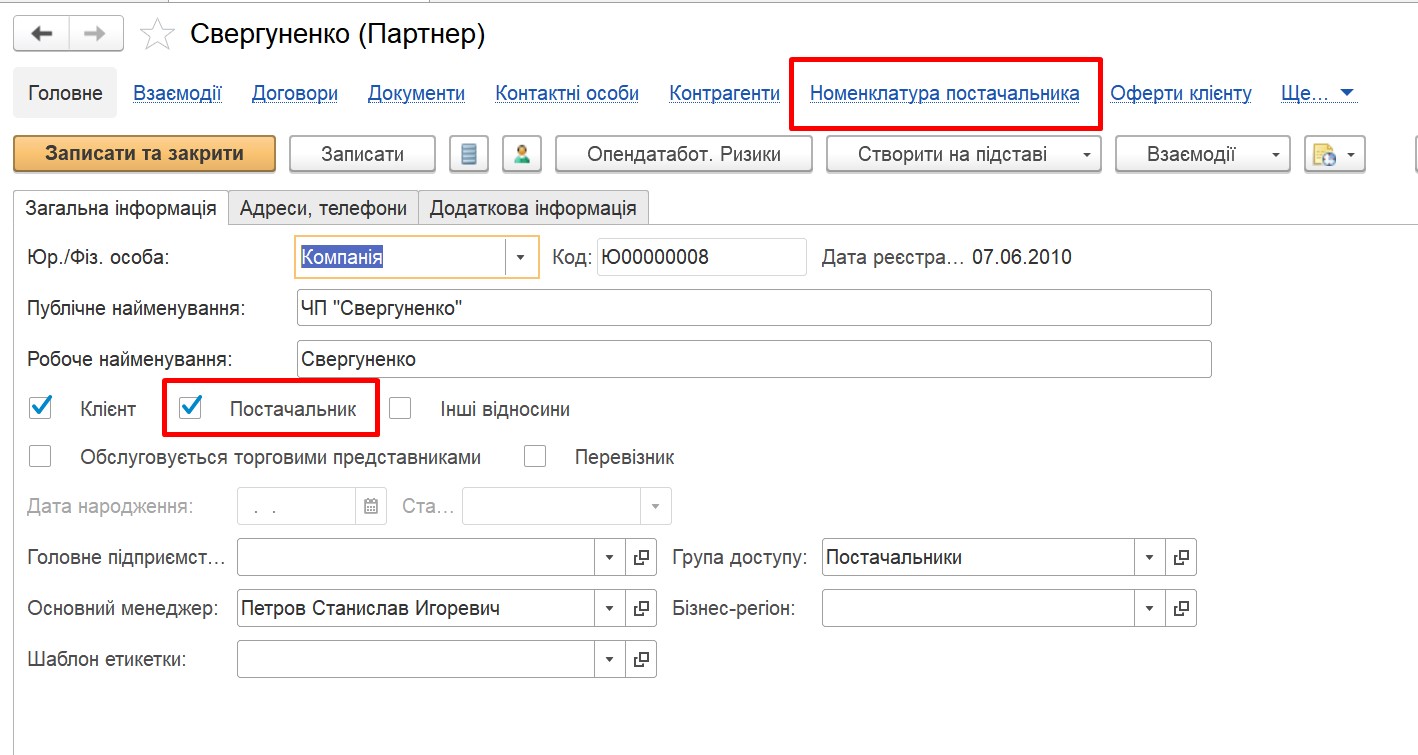
Task: Click the Бізнес-регіон input field
Action: pos(978,608)
